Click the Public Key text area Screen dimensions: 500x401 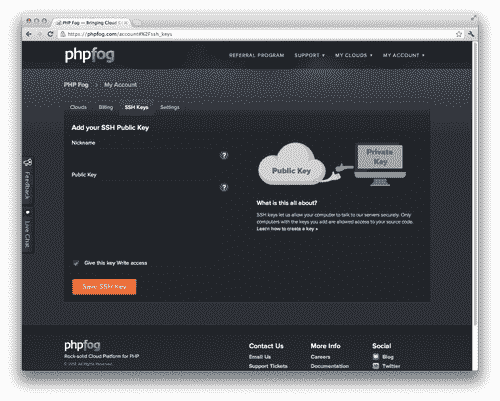[x=144, y=217]
